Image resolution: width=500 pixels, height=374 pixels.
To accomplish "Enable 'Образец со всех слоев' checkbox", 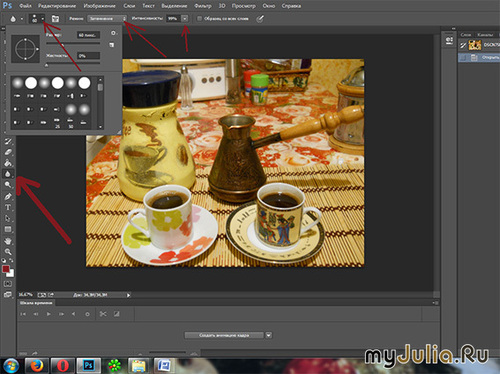I will [199, 19].
